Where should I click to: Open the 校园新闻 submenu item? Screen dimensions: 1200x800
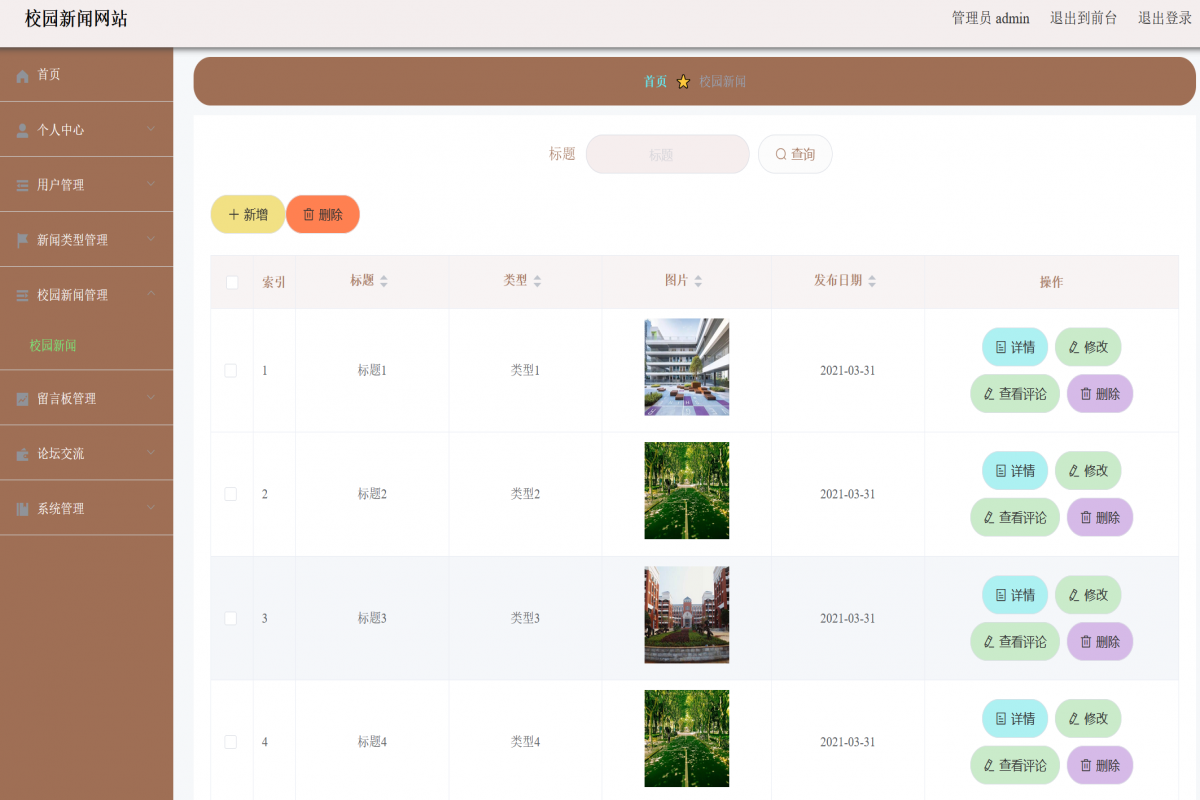pyautogui.click(x=50, y=344)
